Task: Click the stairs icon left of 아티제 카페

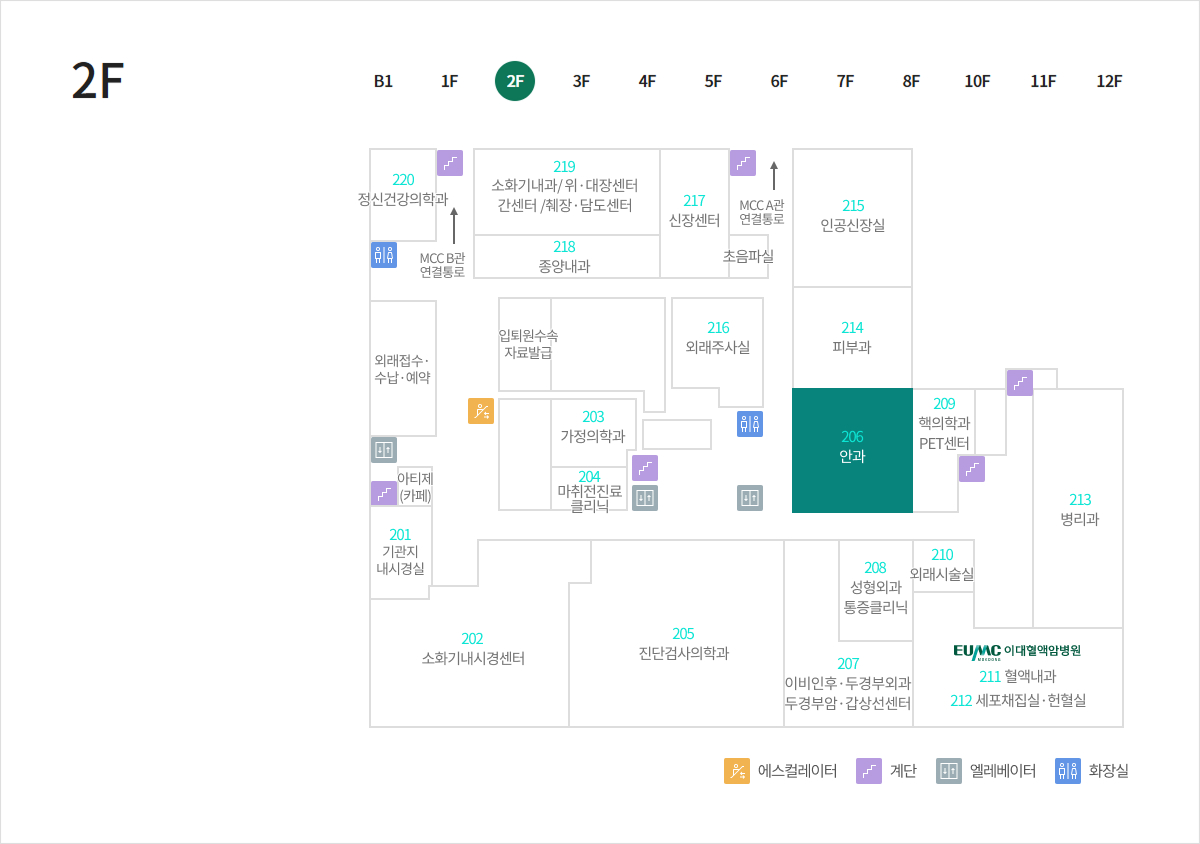Action: click(x=384, y=493)
